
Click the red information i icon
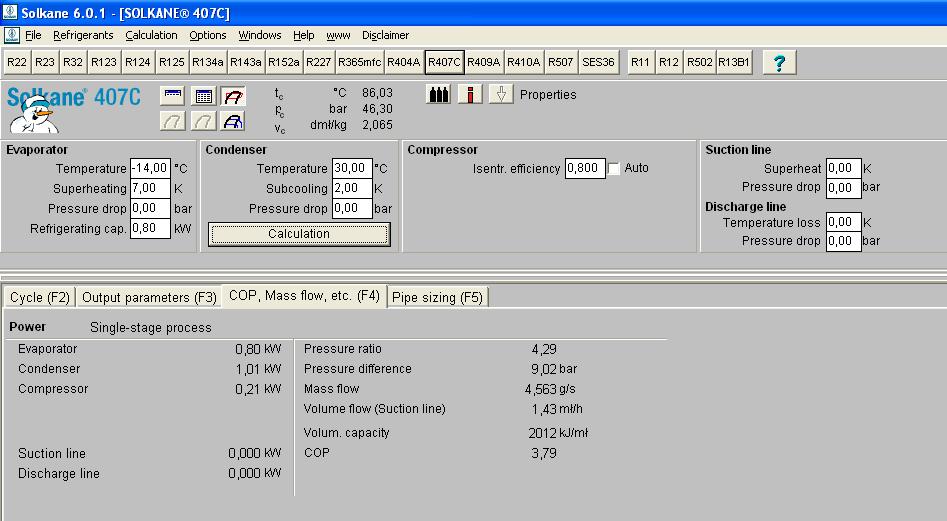point(470,94)
